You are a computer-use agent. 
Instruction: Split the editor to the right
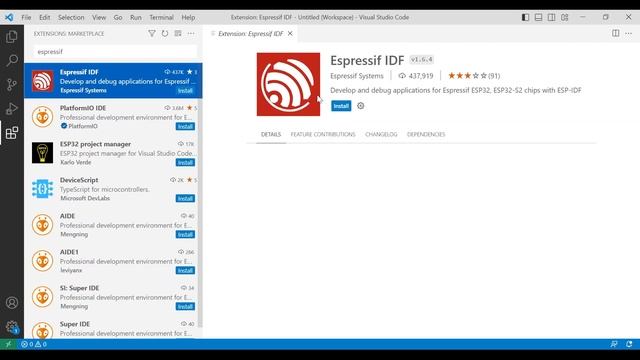point(616,33)
